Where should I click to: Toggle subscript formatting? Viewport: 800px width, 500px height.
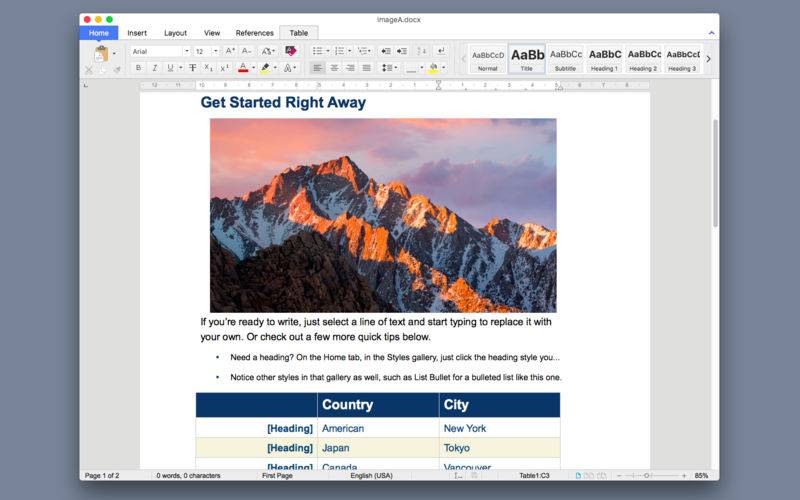208,68
